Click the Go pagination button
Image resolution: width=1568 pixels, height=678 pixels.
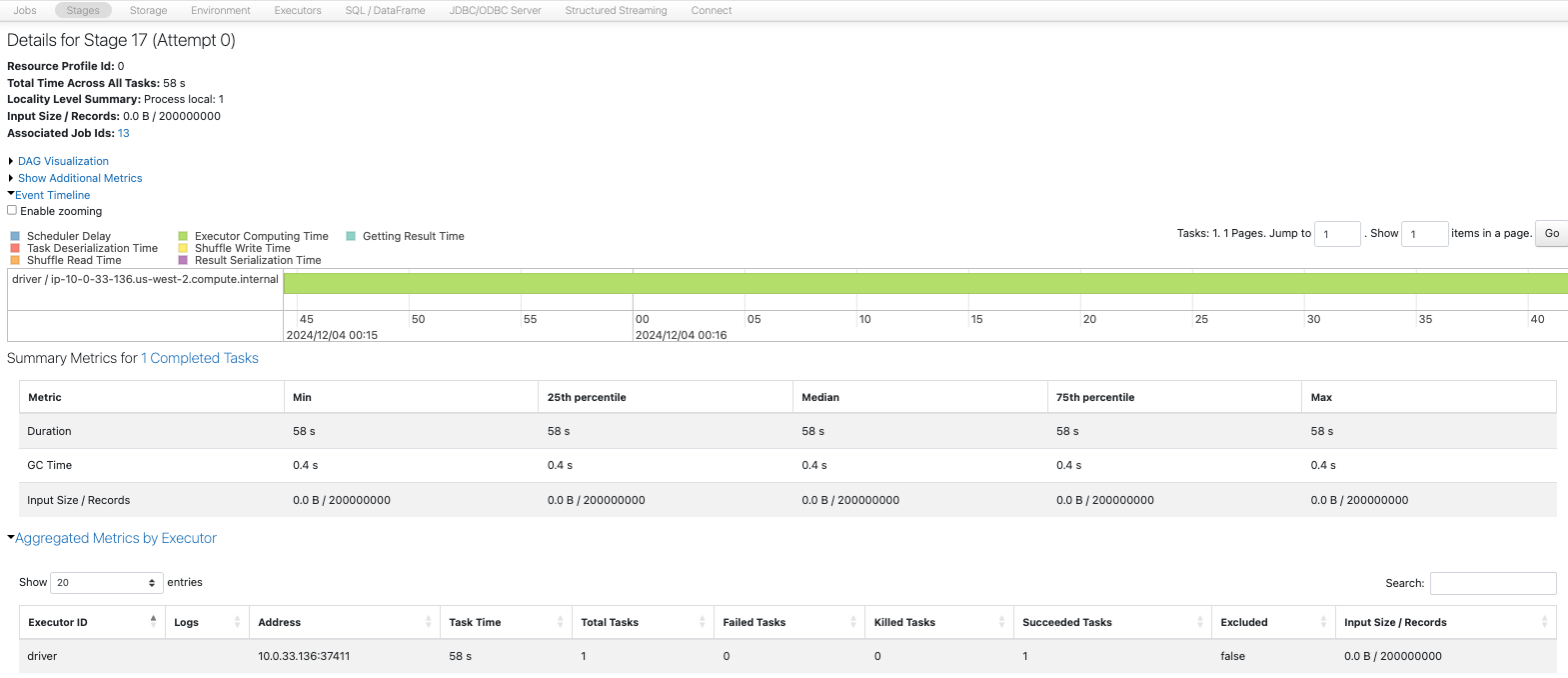tap(1551, 233)
